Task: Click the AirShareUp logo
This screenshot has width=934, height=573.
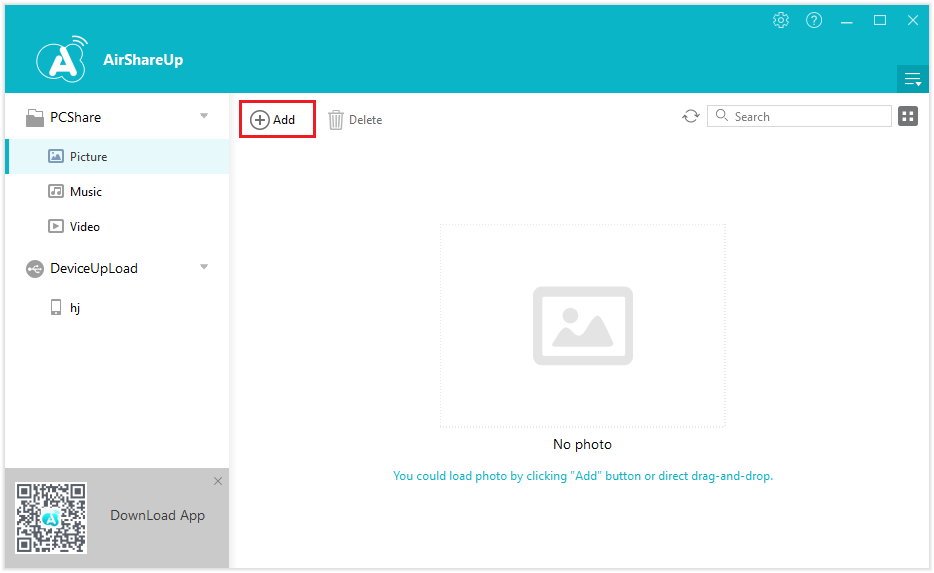Action: pyautogui.click(x=61, y=58)
